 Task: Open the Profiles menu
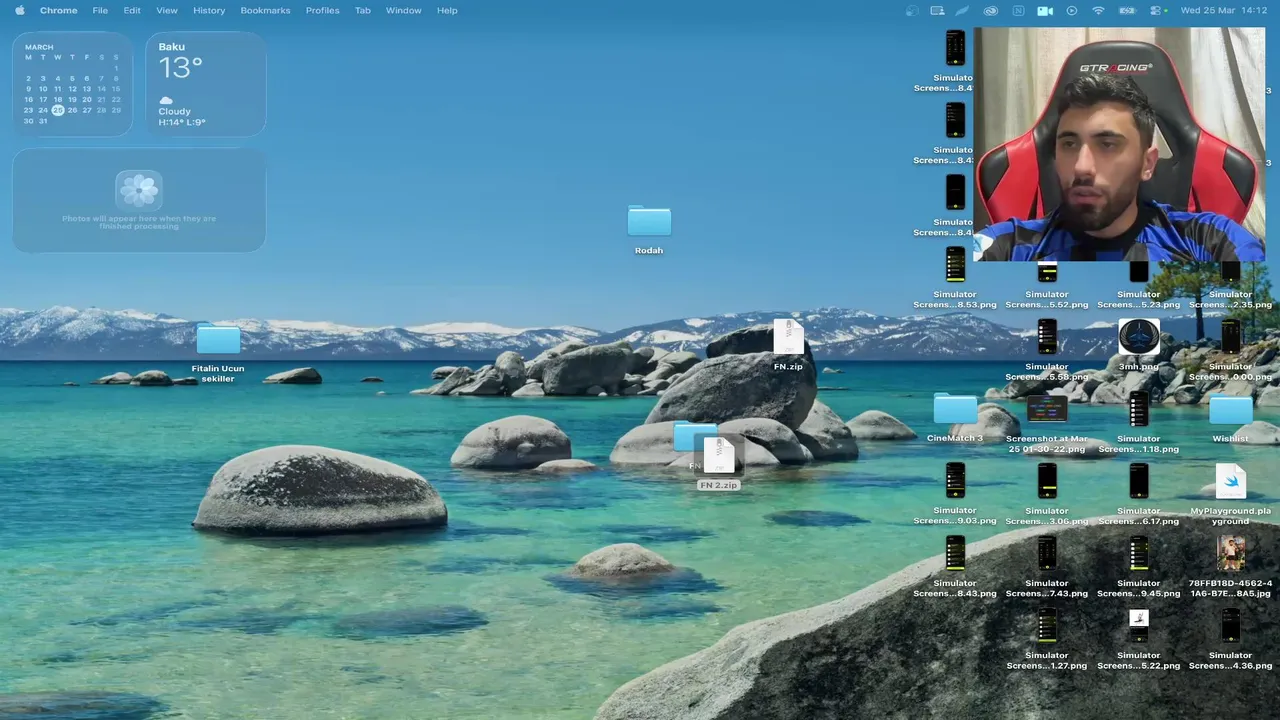[x=323, y=10]
